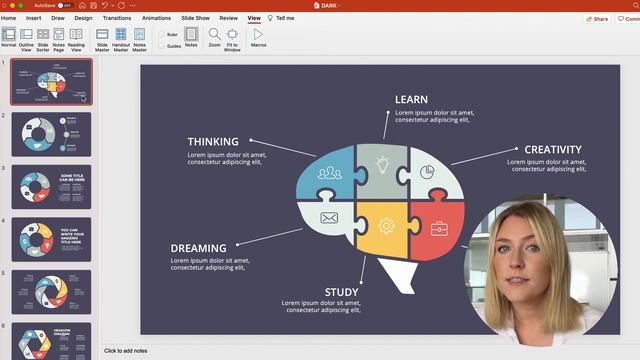Open the more options ellipsis in title bar

pos(132,5)
